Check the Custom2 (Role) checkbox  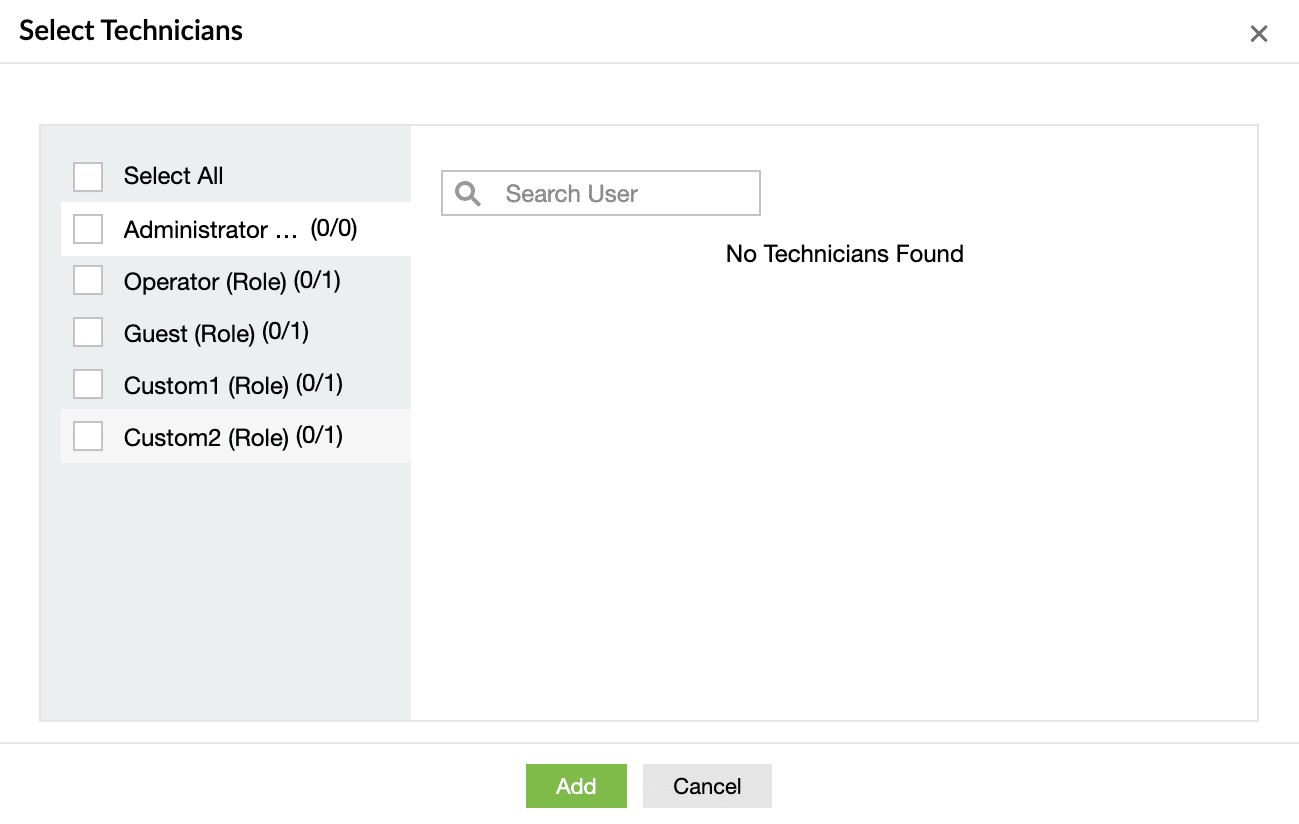coord(87,435)
